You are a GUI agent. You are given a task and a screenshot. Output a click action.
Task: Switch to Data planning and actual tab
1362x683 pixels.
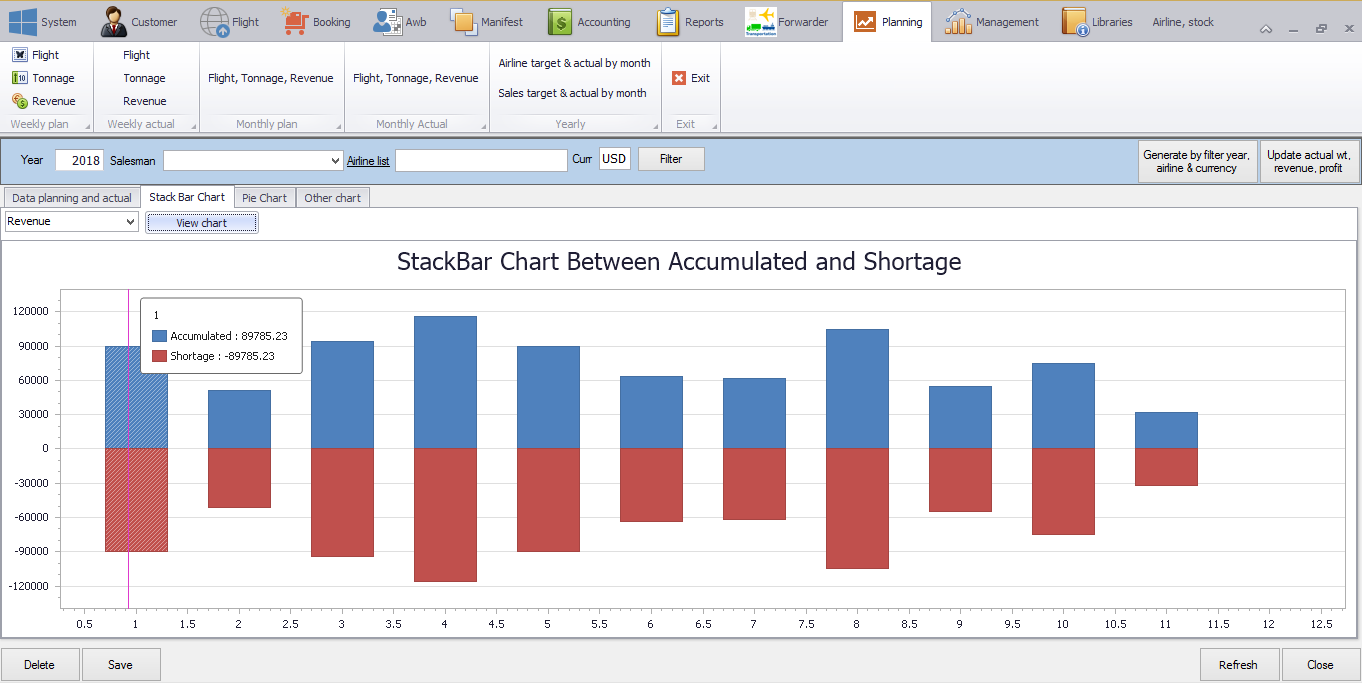pyautogui.click(x=71, y=198)
